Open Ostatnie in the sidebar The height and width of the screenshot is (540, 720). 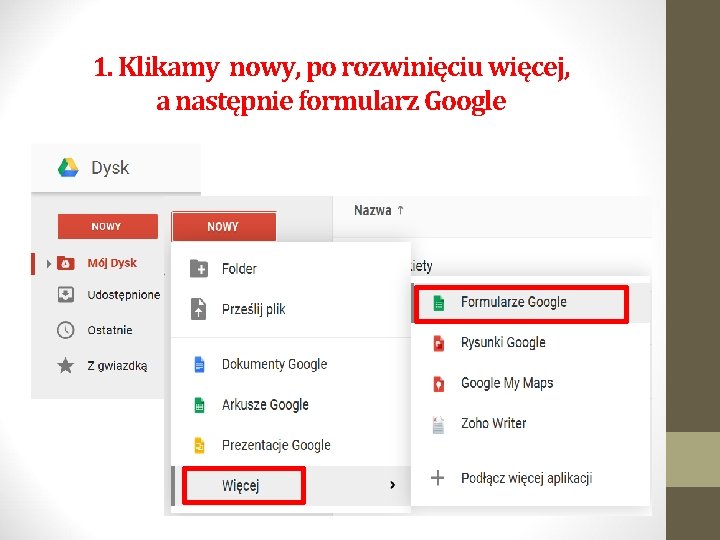[110, 330]
